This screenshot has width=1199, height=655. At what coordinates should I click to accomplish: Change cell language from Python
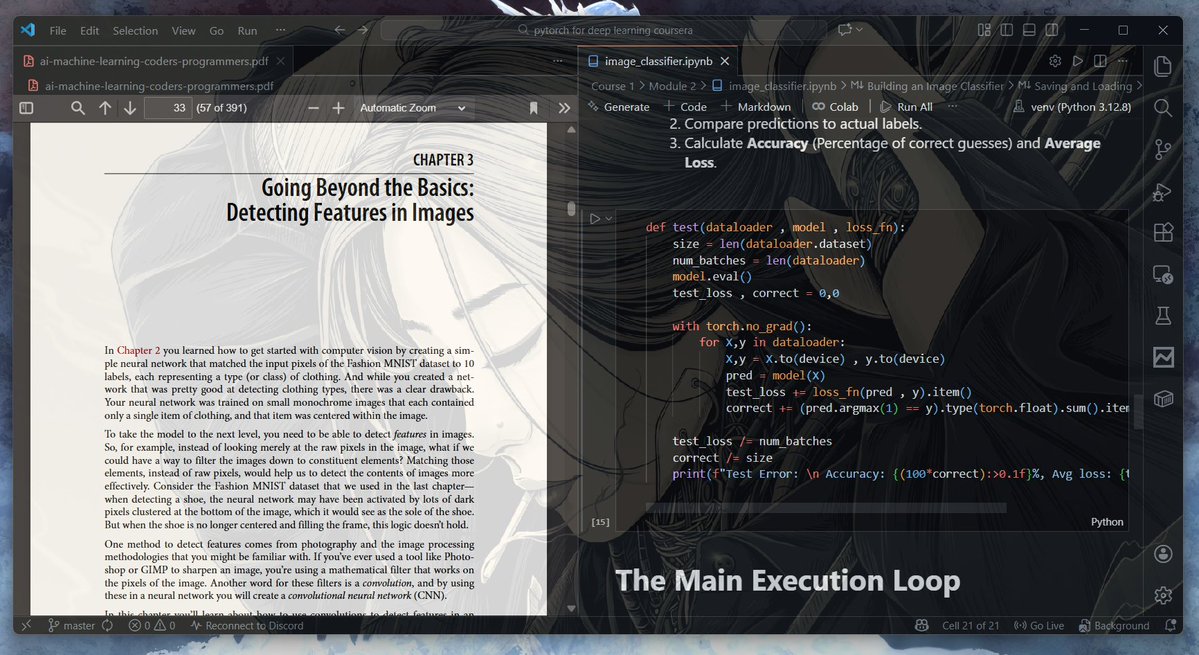coord(1106,522)
